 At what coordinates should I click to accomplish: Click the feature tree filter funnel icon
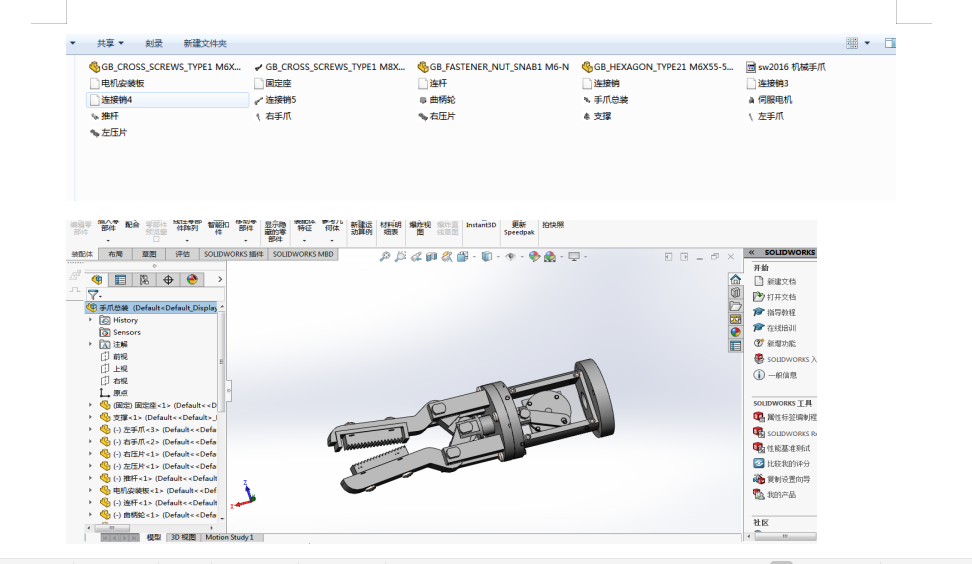[x=93, y=295]
